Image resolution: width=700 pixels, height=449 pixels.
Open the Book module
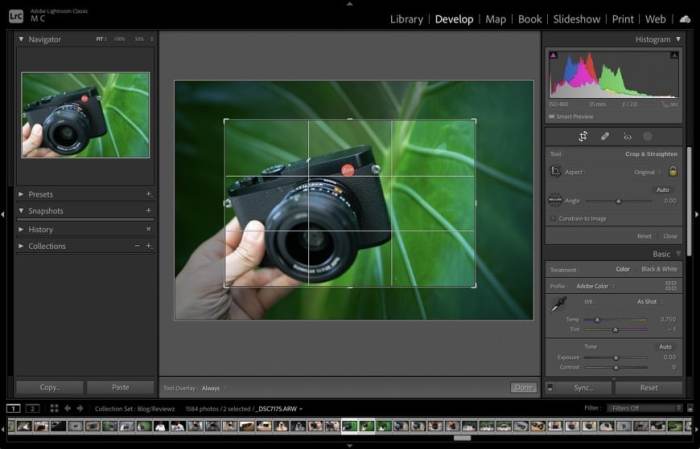point(530,19)
